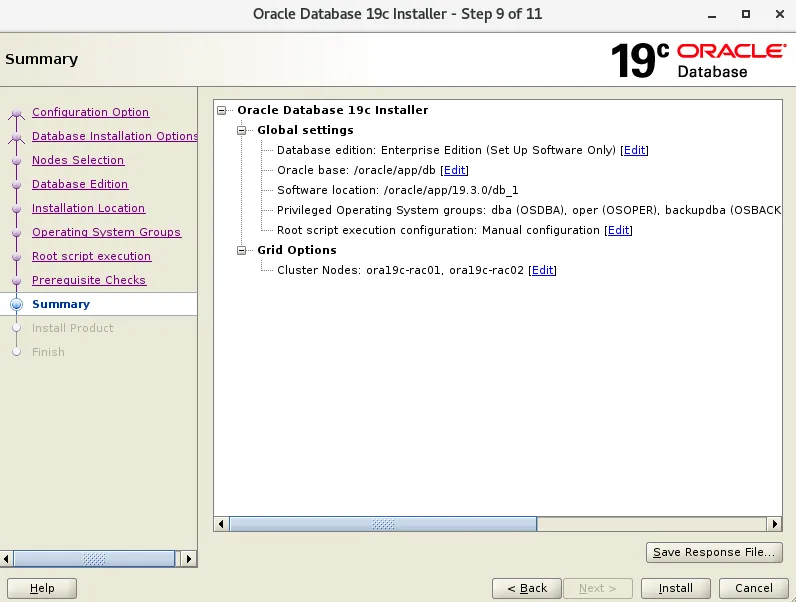Viewport: 796px width, 602px height.
Task: Open Root script execution step
Action: [91, 256]
